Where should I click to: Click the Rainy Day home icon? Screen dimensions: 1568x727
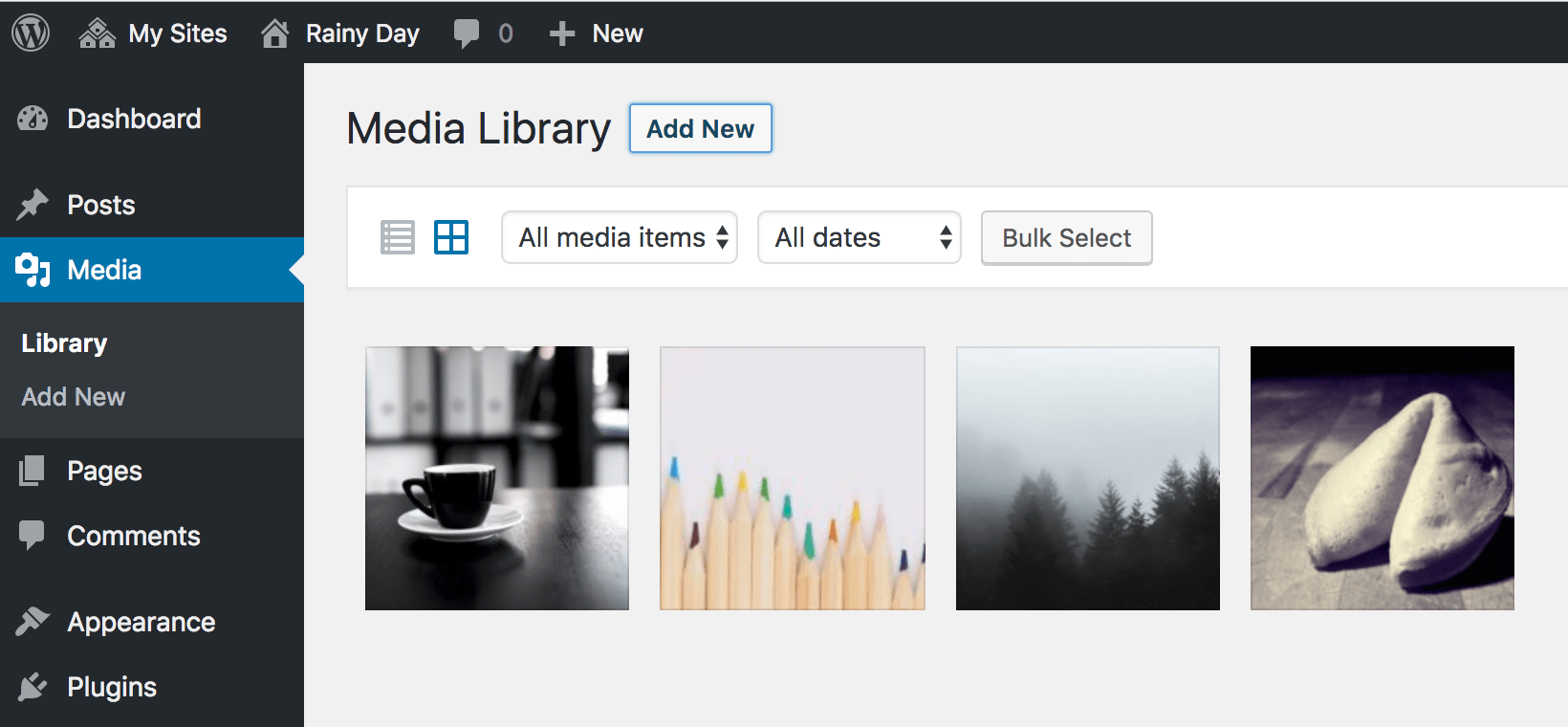pos(275,33)
